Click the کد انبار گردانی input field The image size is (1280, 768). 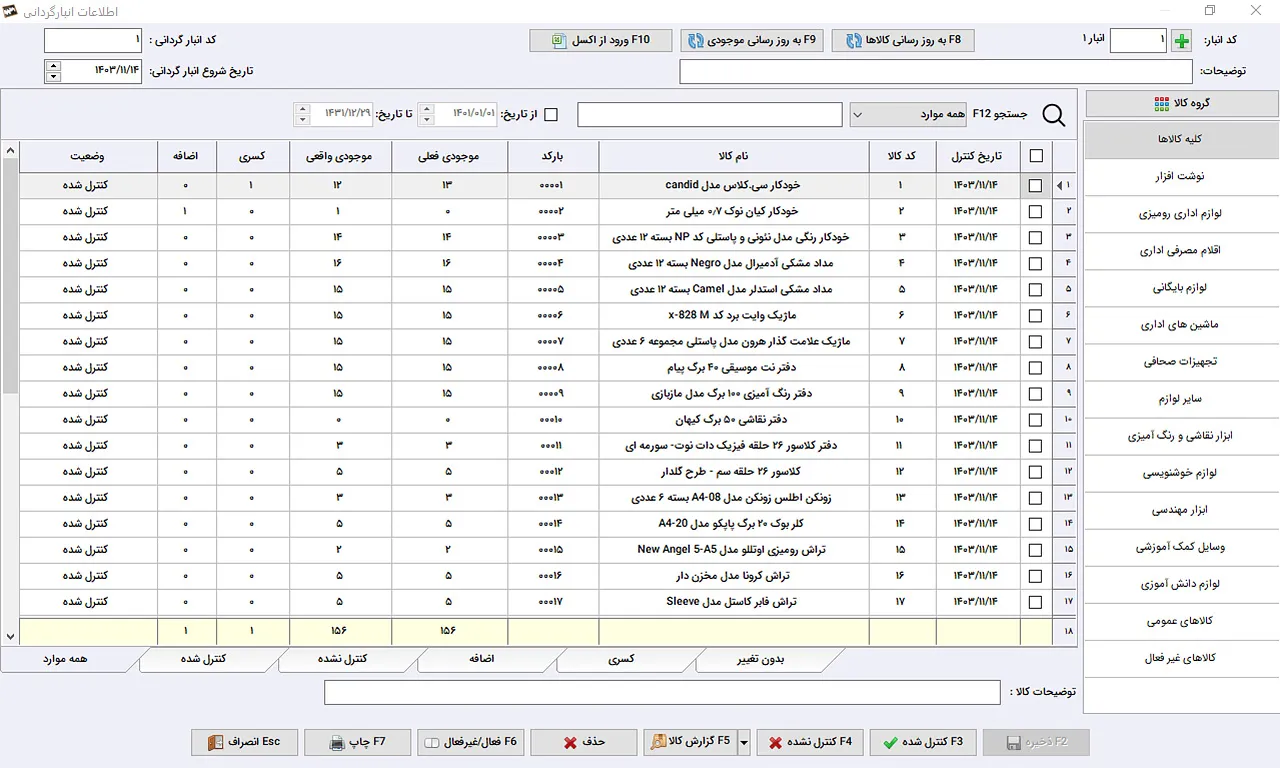94,41
